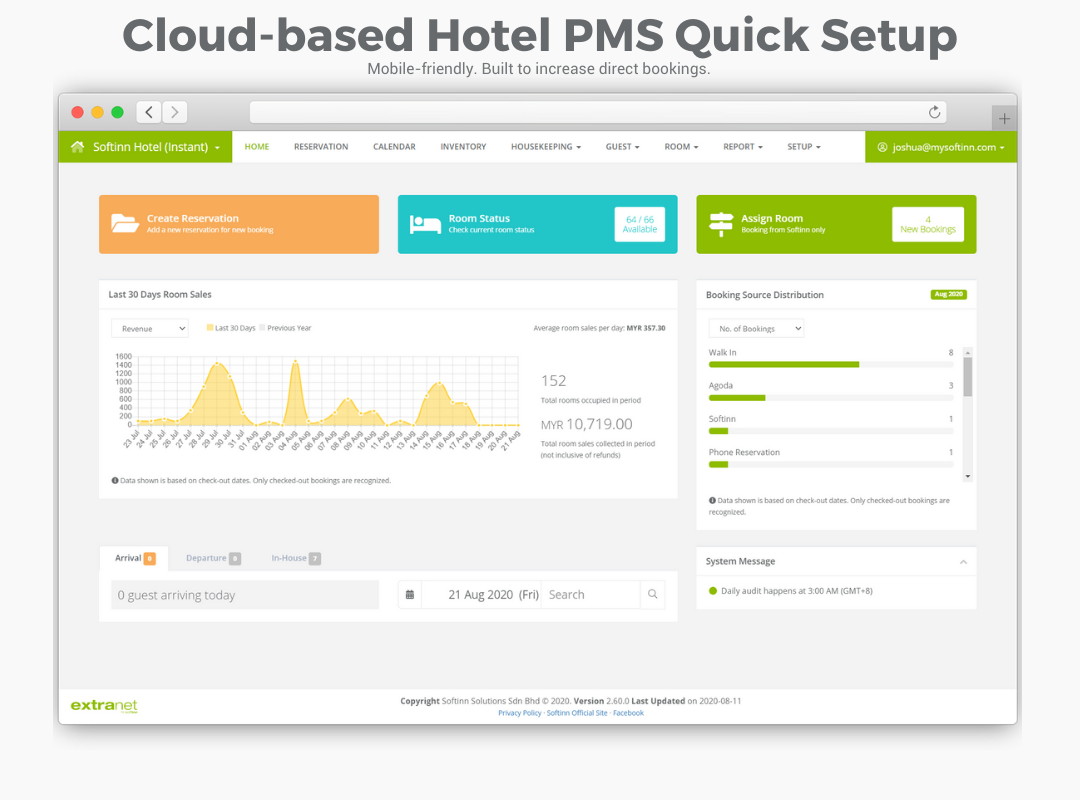Click the search magnifier icon
Viewport: 1080px width, 800px height.
point(652,595)
